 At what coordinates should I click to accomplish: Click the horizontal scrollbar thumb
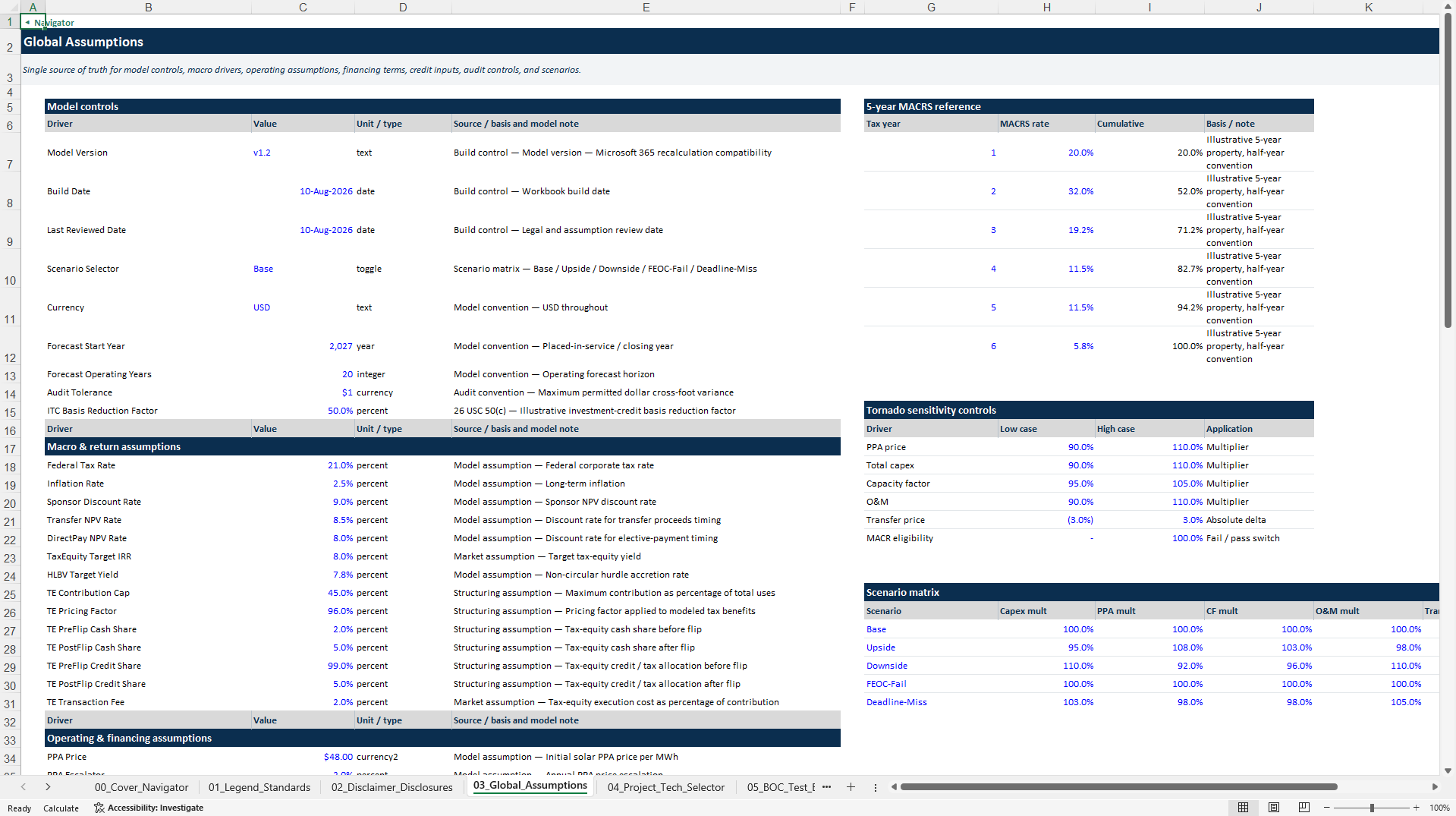click(x=1118, y=787)
